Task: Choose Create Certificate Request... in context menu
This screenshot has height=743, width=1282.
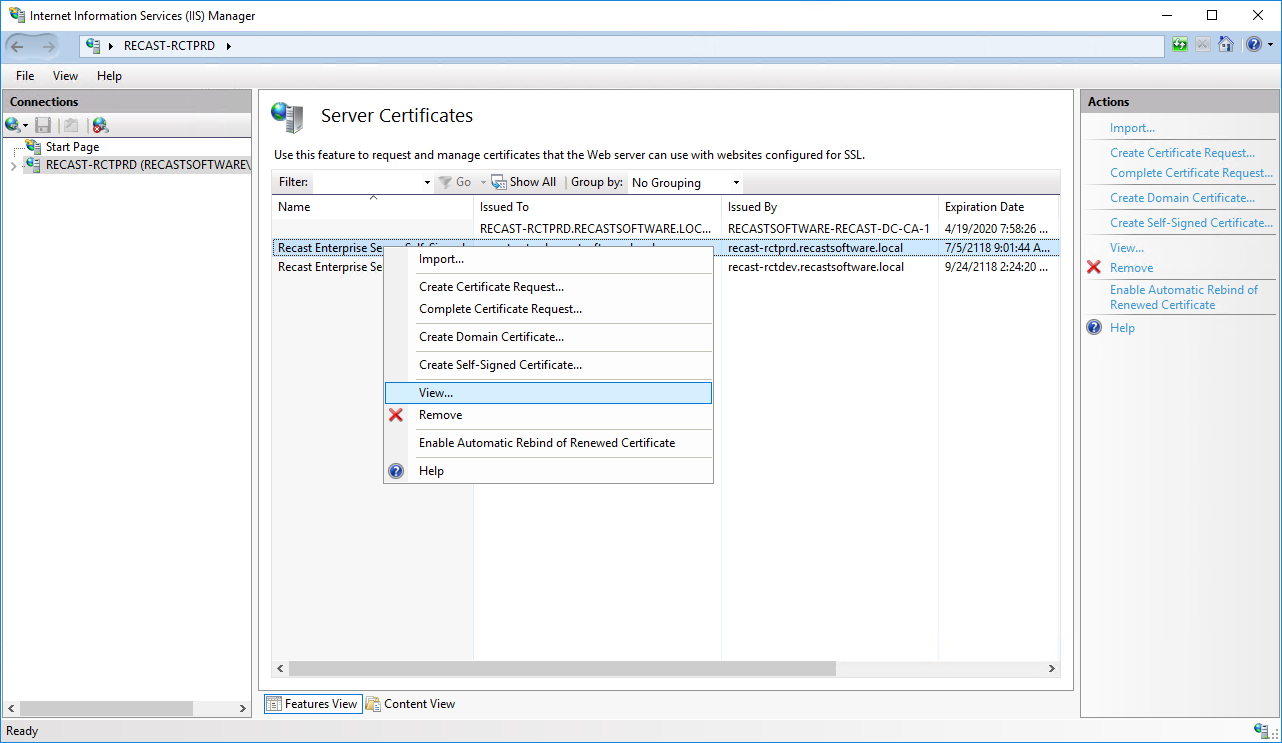Action: coord(548,287)
